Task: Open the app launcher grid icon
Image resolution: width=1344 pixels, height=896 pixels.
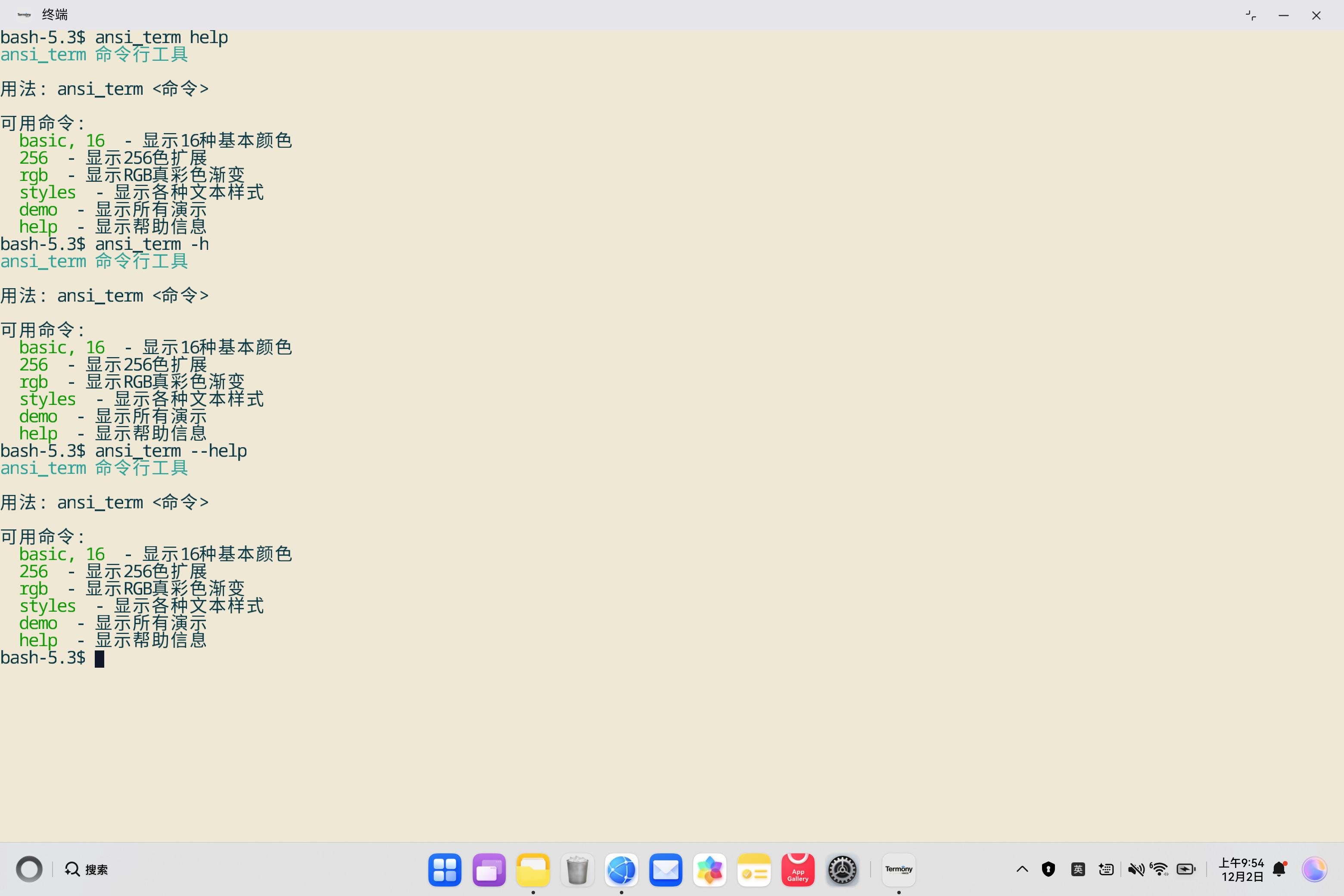Action: pyautogui.click(x=445, y=870)
